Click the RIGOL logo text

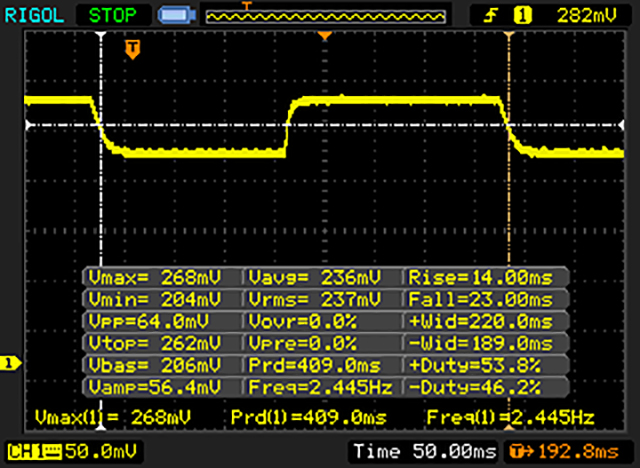click(x=34, y=16)
